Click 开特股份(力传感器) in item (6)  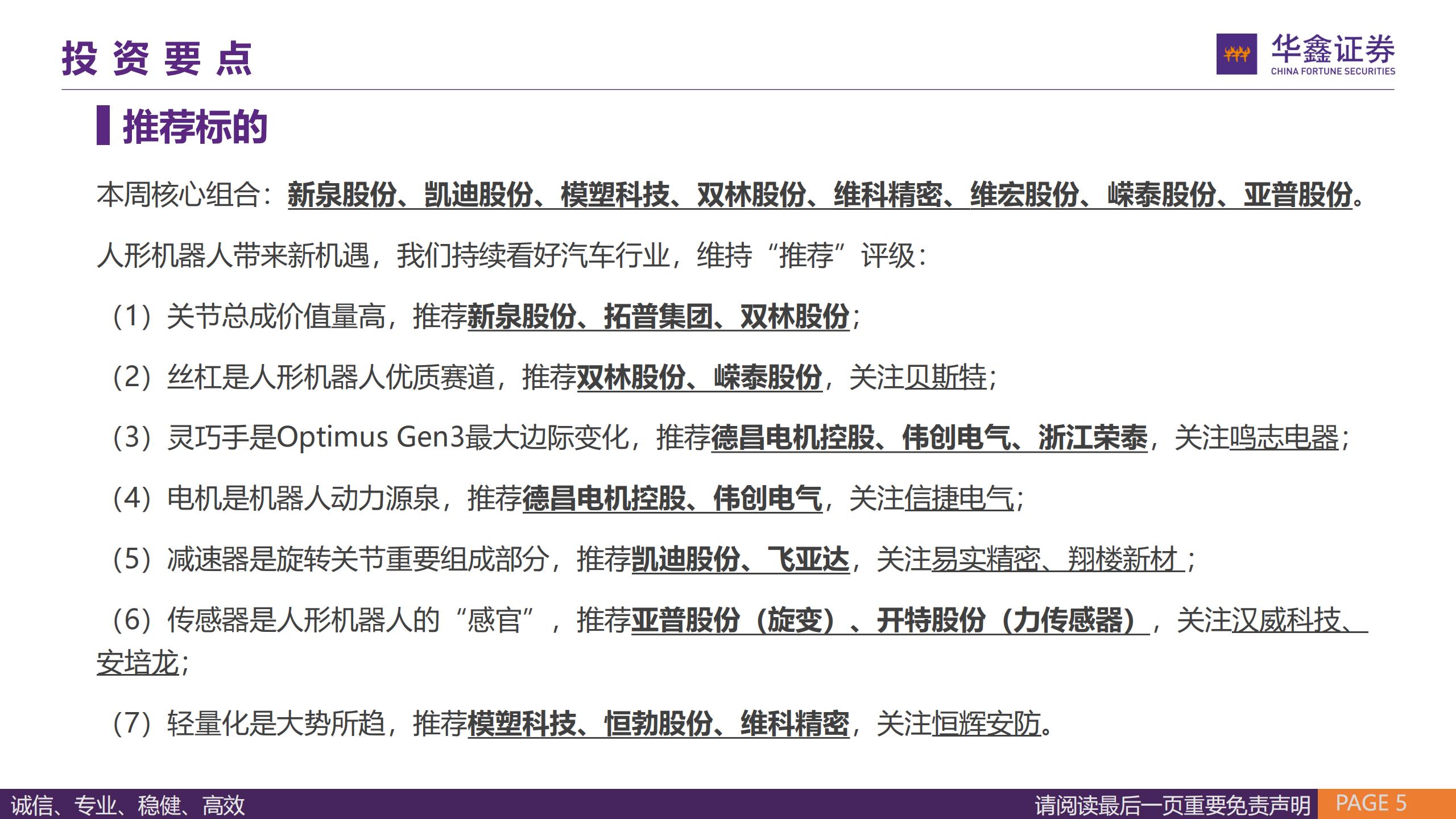[x=1009, y=620]
